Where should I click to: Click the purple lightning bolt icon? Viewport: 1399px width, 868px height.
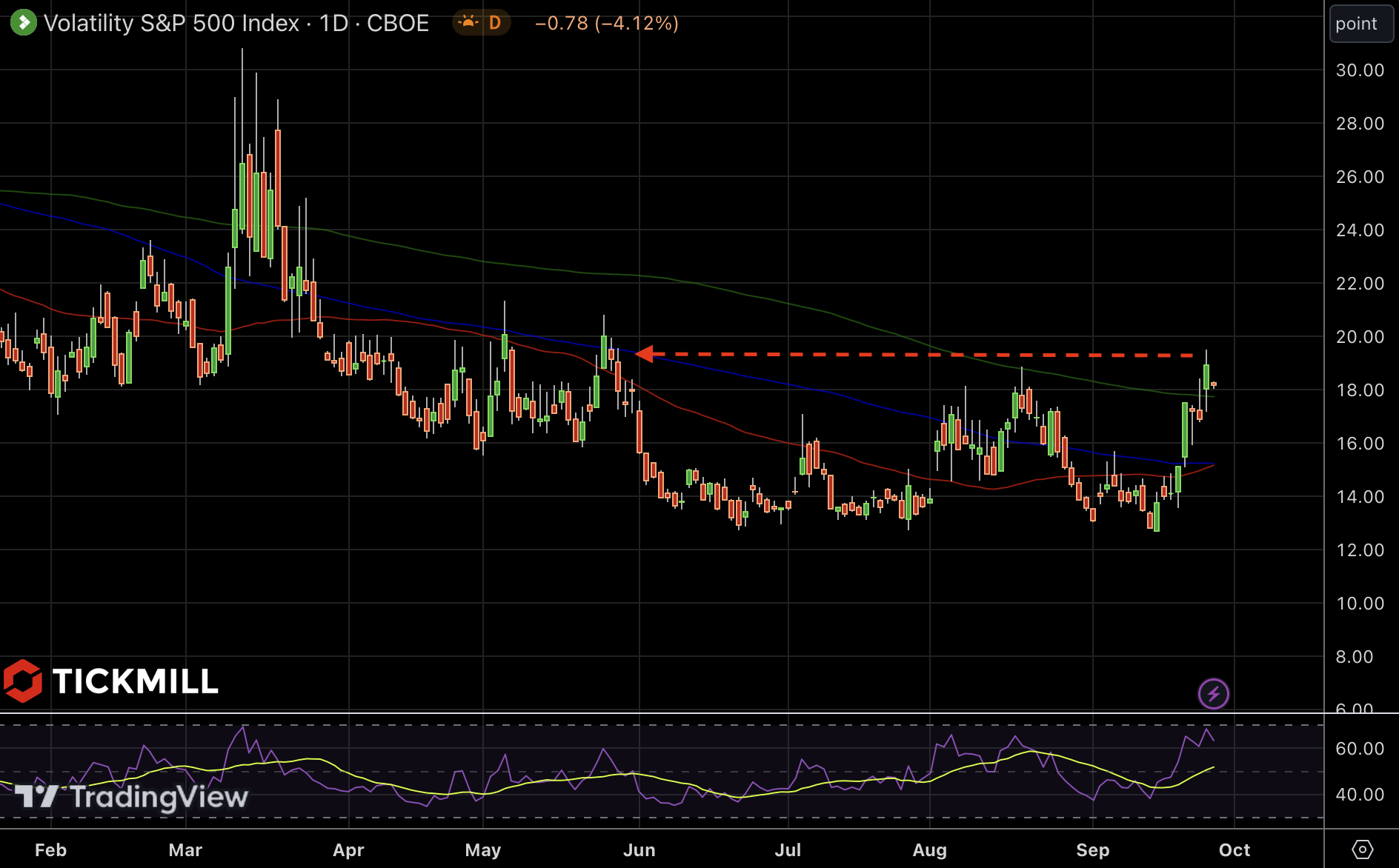pos(1213,694)
